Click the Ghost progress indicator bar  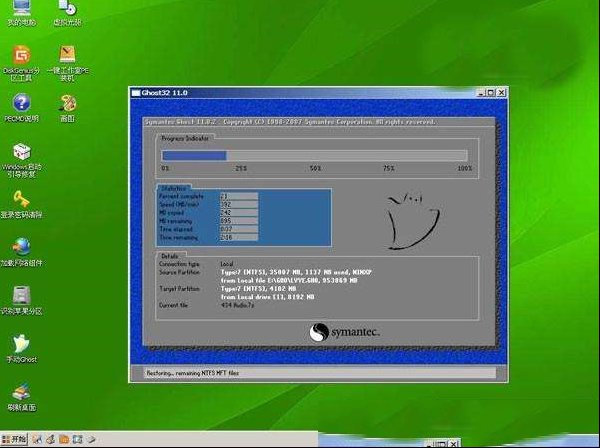click(315, 155)
